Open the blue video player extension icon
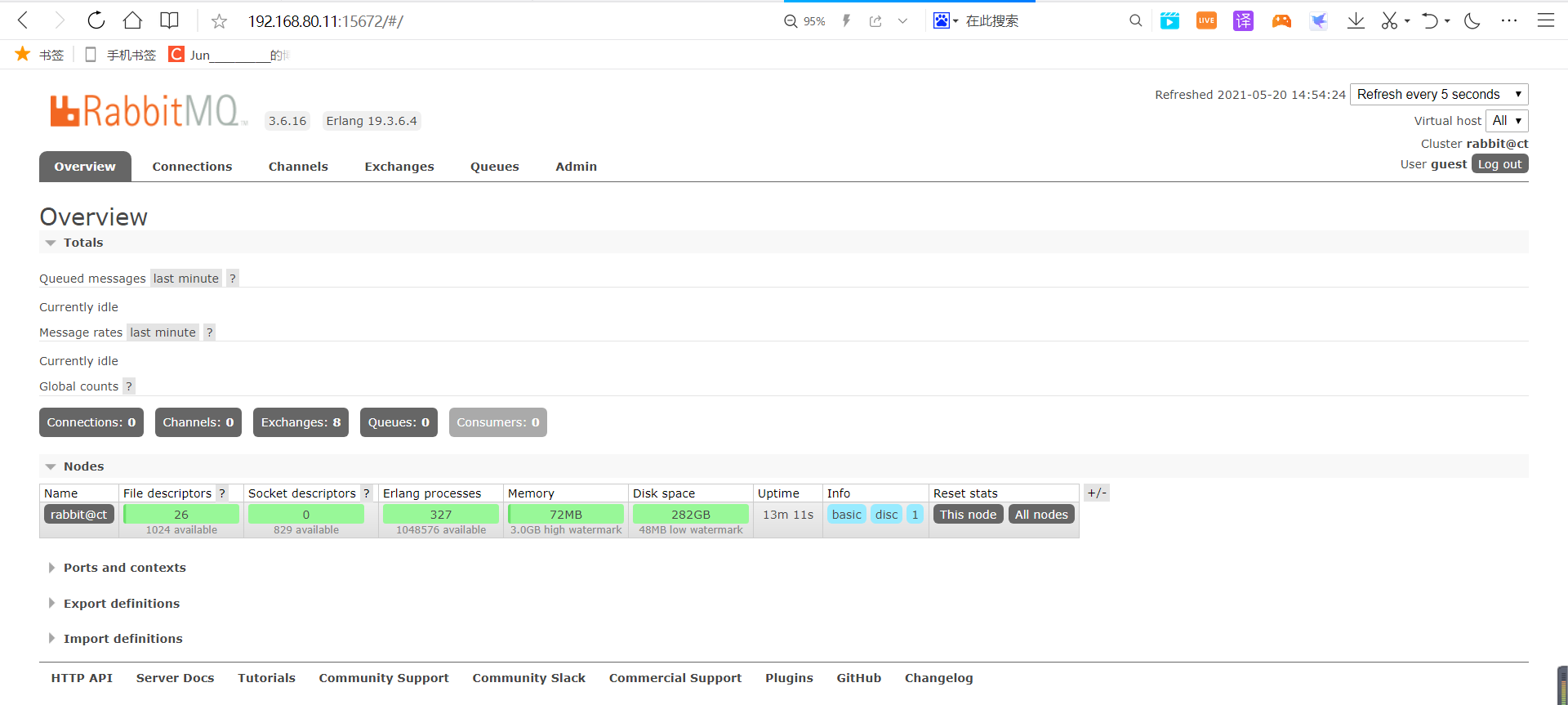The width and height of the screenshot is (1568, 705). point(1169,21)
